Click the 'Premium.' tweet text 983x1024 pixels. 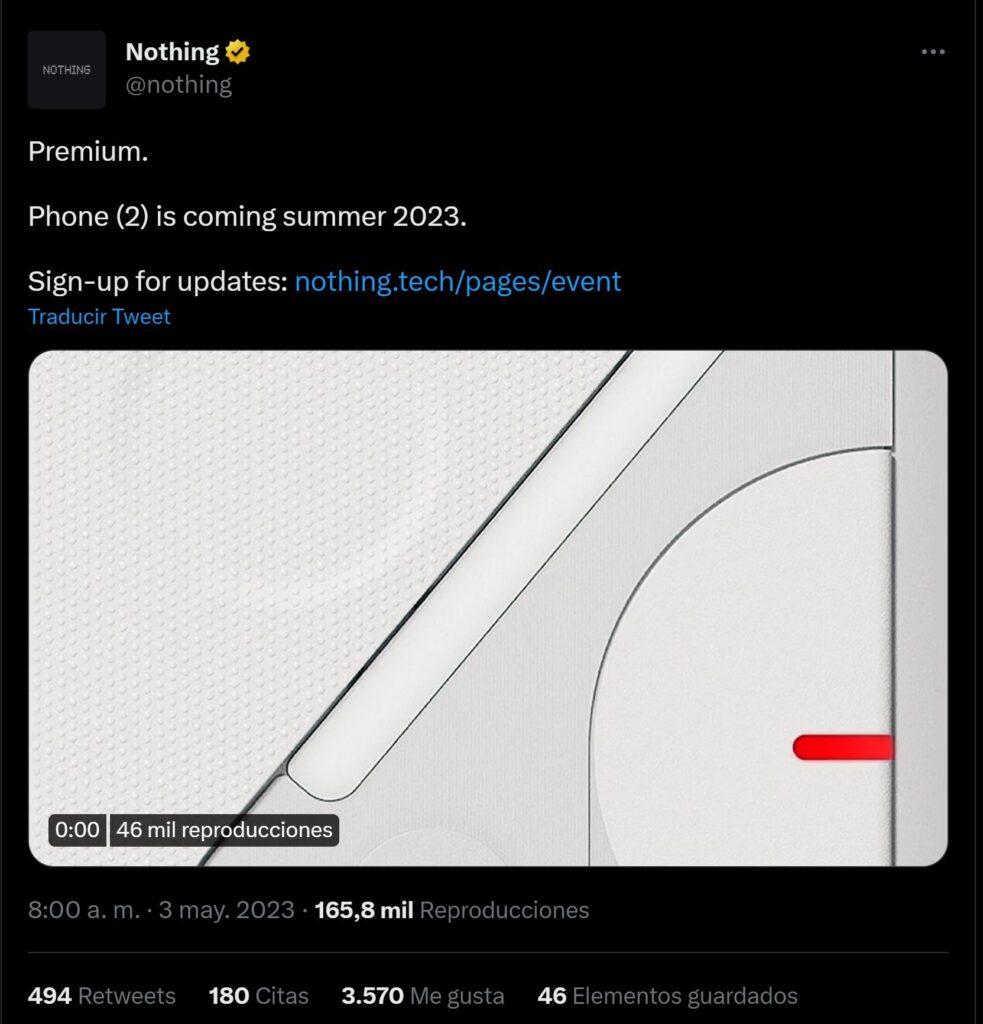88,152
